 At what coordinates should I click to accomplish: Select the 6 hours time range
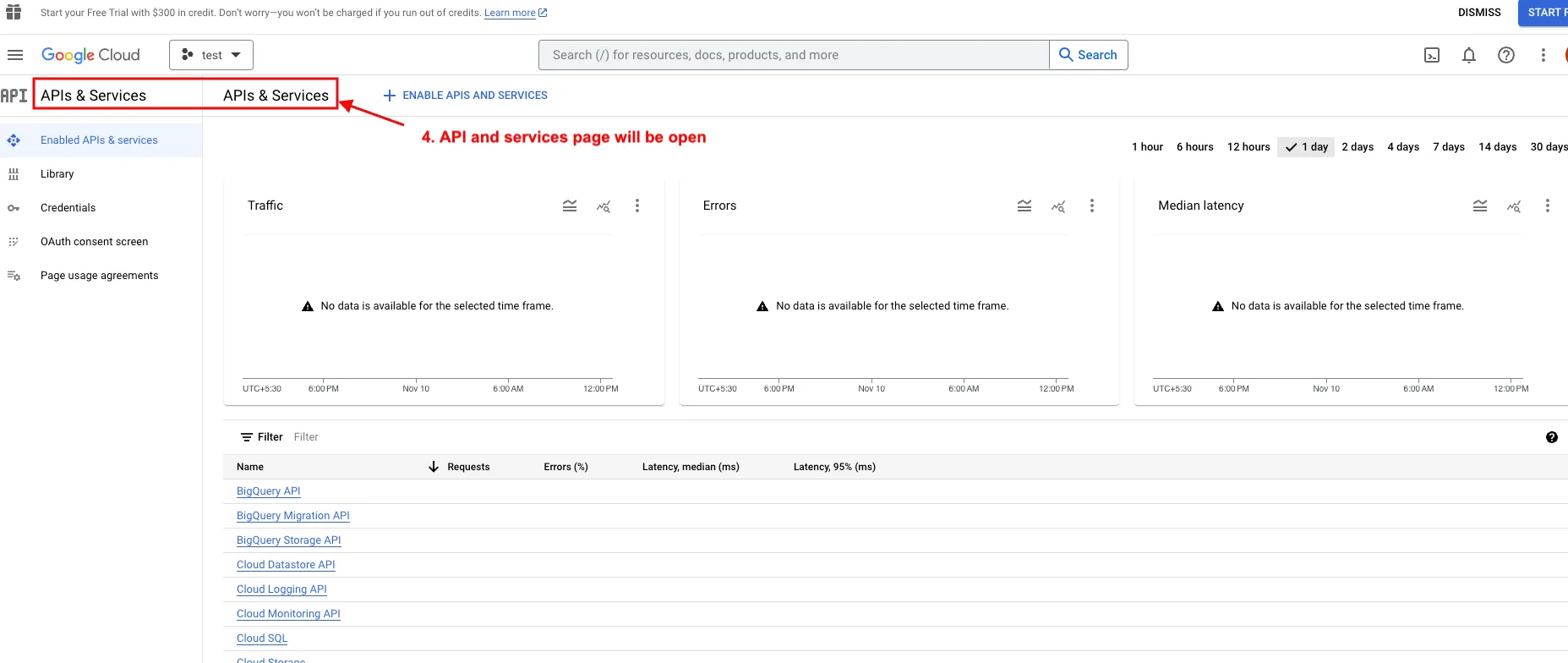pos(1194,147)
